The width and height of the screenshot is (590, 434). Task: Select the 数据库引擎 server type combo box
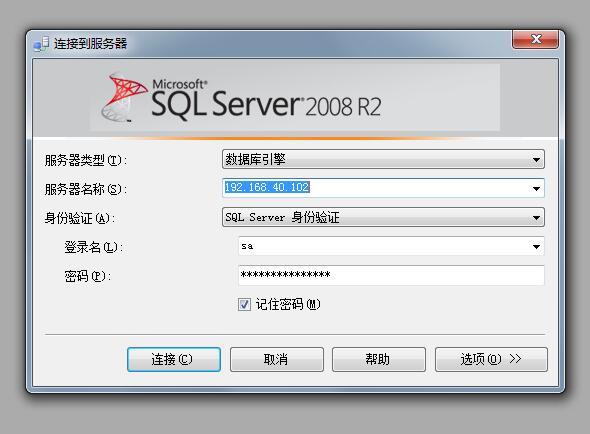click(383, 159)
